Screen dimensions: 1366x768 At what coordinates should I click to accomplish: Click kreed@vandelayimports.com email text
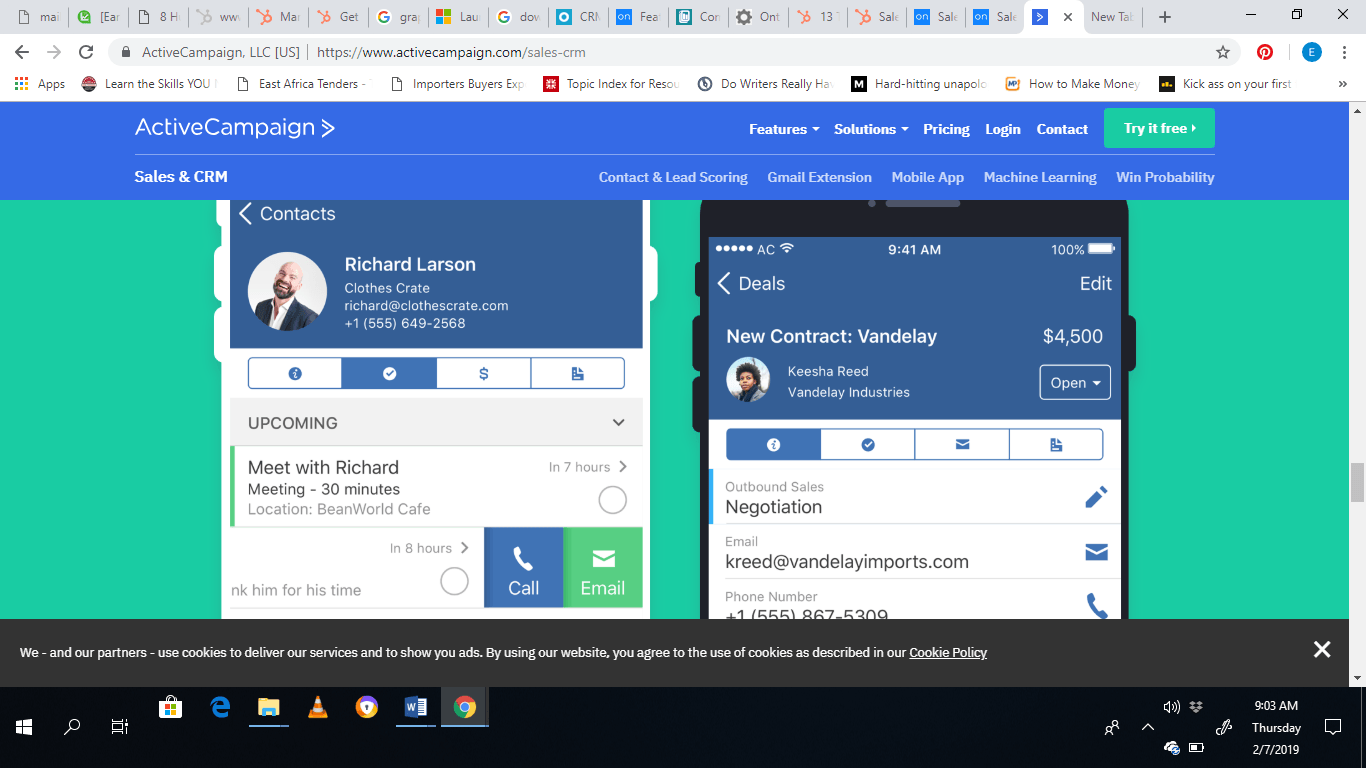[847, 562]
